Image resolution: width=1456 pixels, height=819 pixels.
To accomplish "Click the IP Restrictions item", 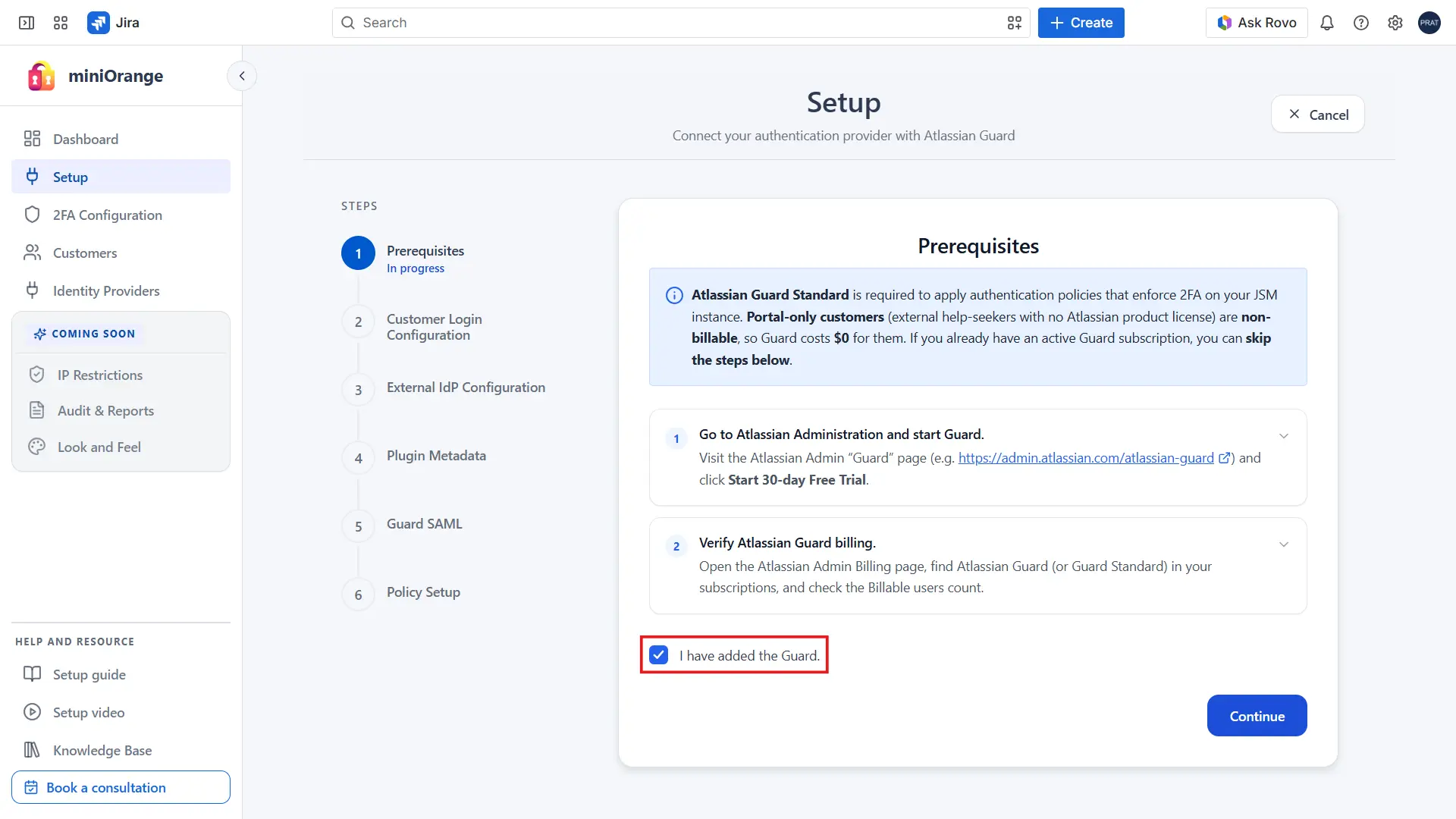I will pos(121,375).
